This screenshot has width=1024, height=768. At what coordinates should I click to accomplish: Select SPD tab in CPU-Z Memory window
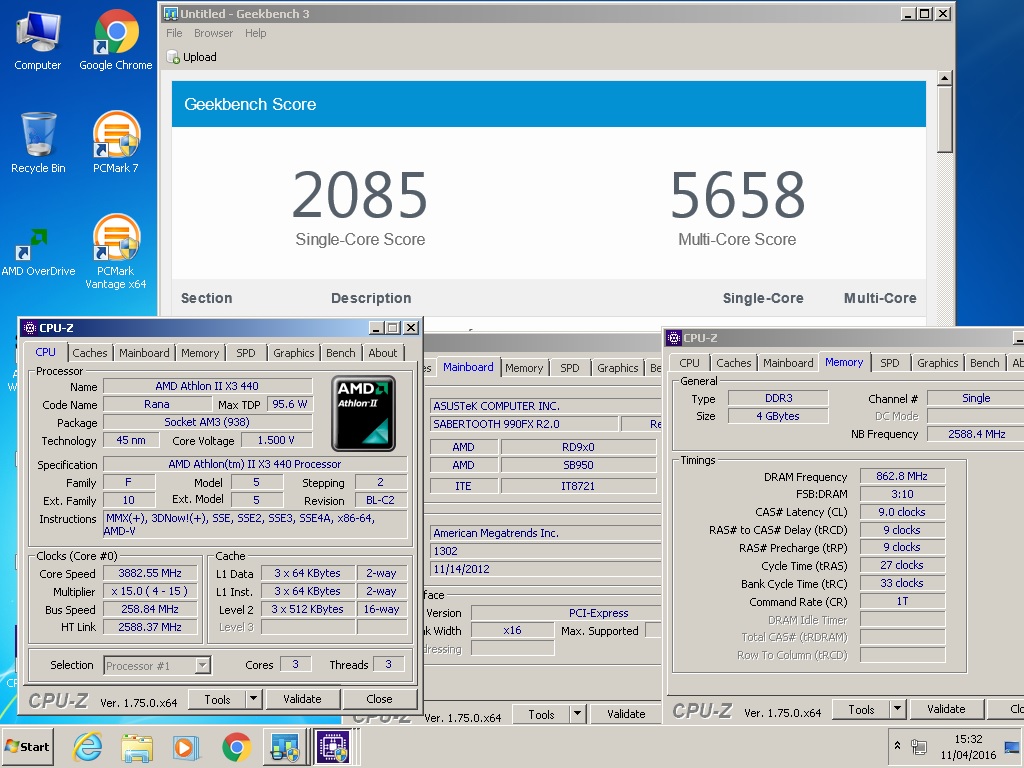point(889,362)
